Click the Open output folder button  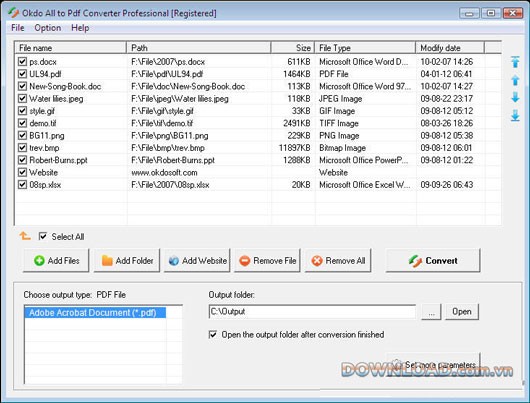462,312
